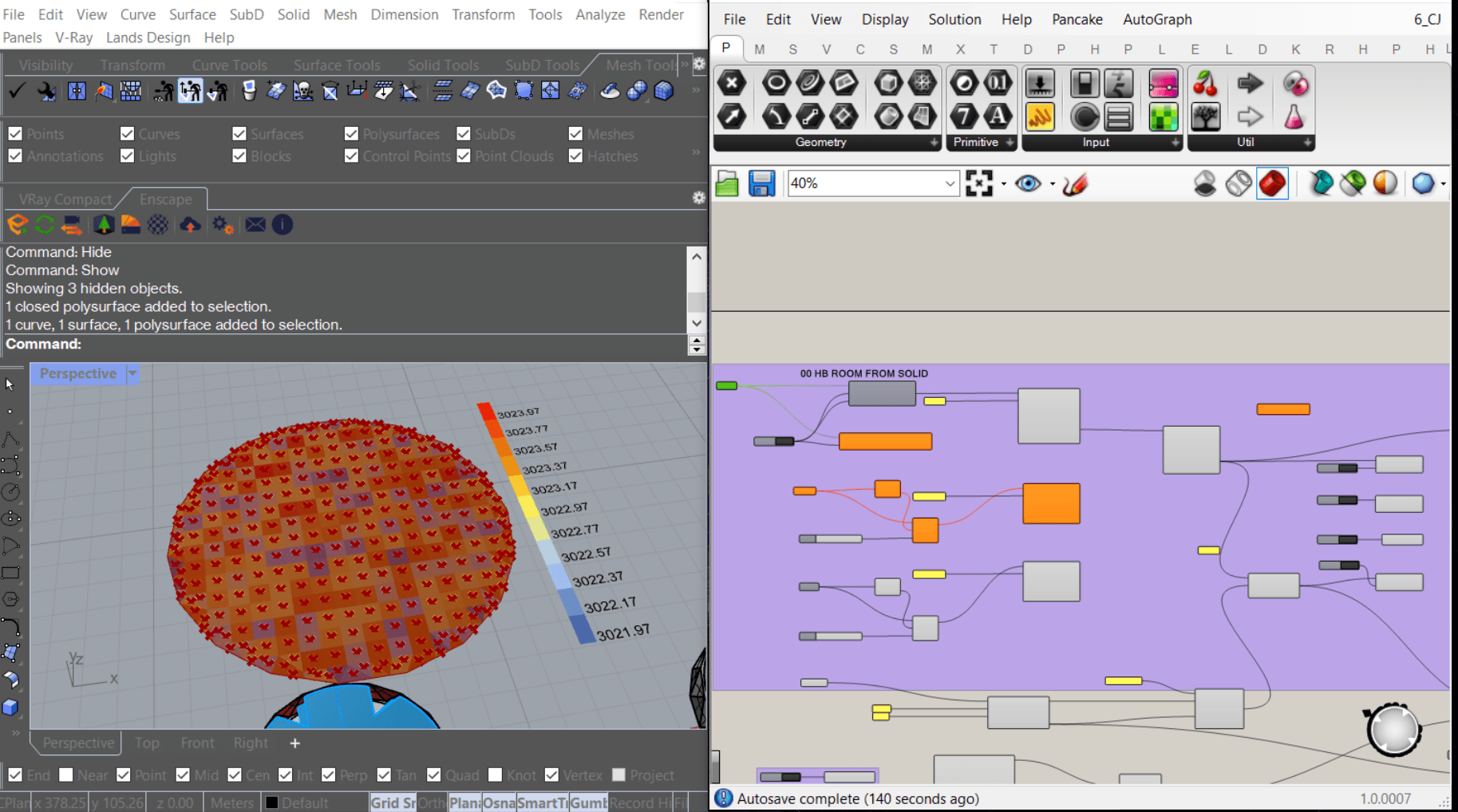Open the Enscape about info icon
Image resolution: width=1458 pixels, height=812 pixels.
tap(283, 225)
